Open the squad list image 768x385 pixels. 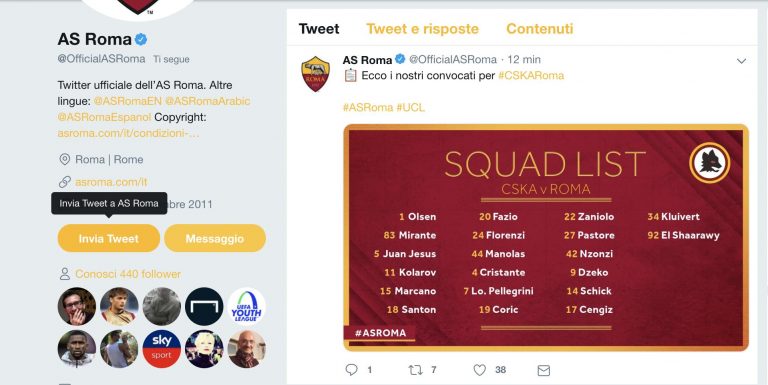tap(546, 238)
